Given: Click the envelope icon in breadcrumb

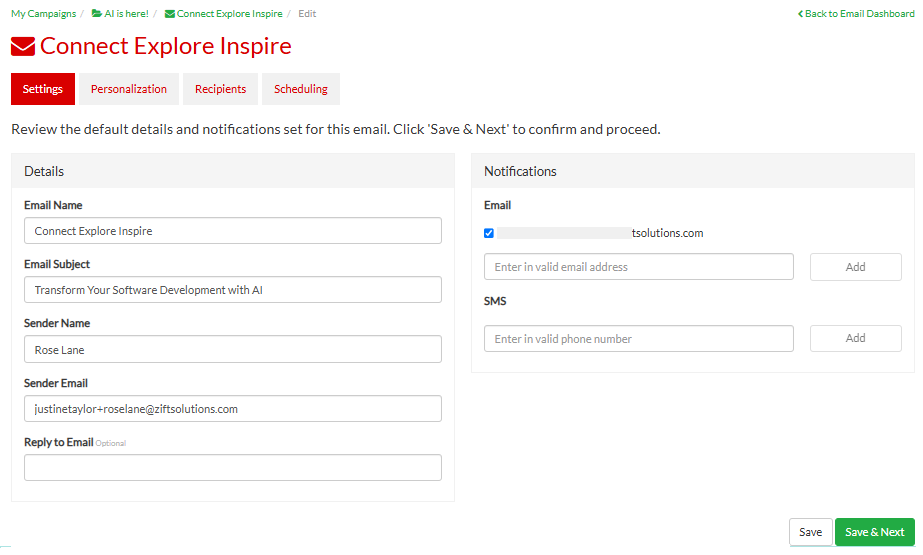Looking at the screenshot, I should coord(170,14).
